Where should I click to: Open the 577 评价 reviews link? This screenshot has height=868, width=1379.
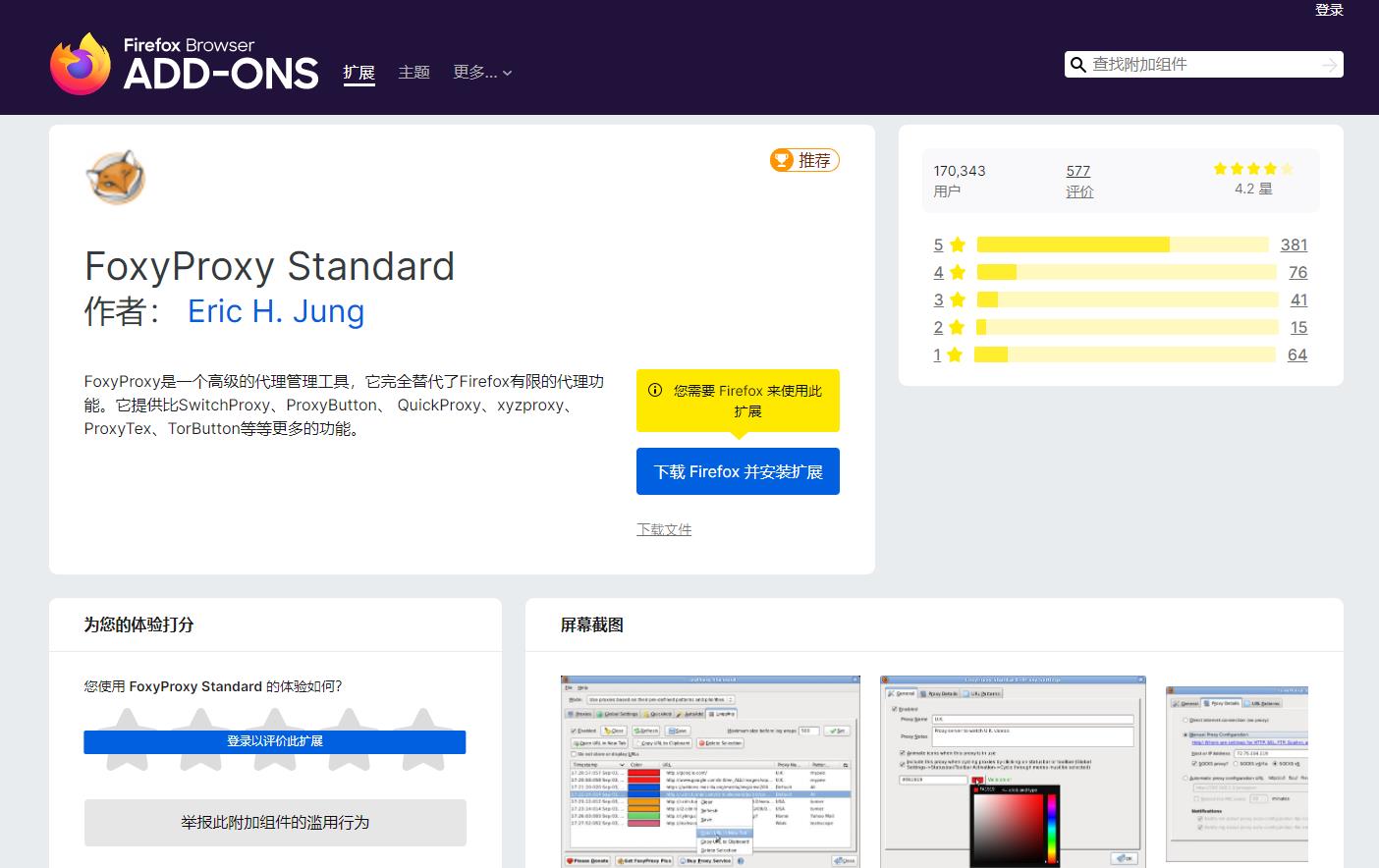click(x=1078, y=171)
